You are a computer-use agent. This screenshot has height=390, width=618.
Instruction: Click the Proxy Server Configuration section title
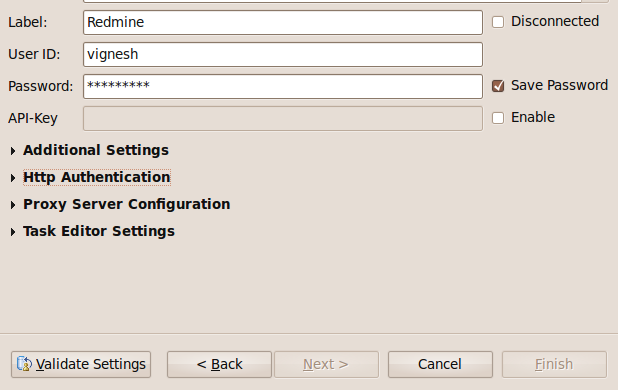pos(127,204)
